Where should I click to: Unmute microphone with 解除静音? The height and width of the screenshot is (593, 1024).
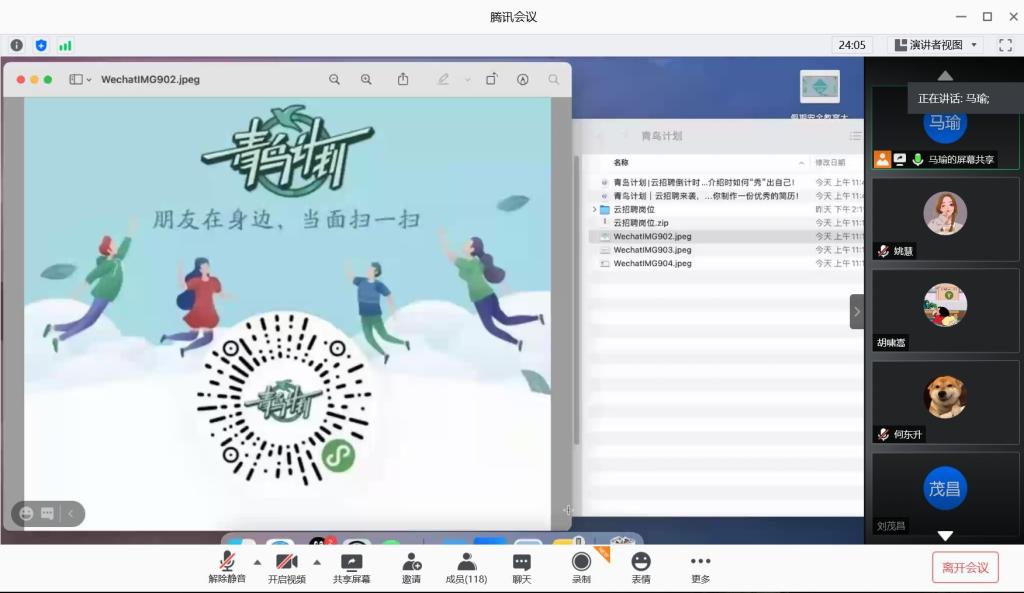pyautogui.click(x=227, y=567)
